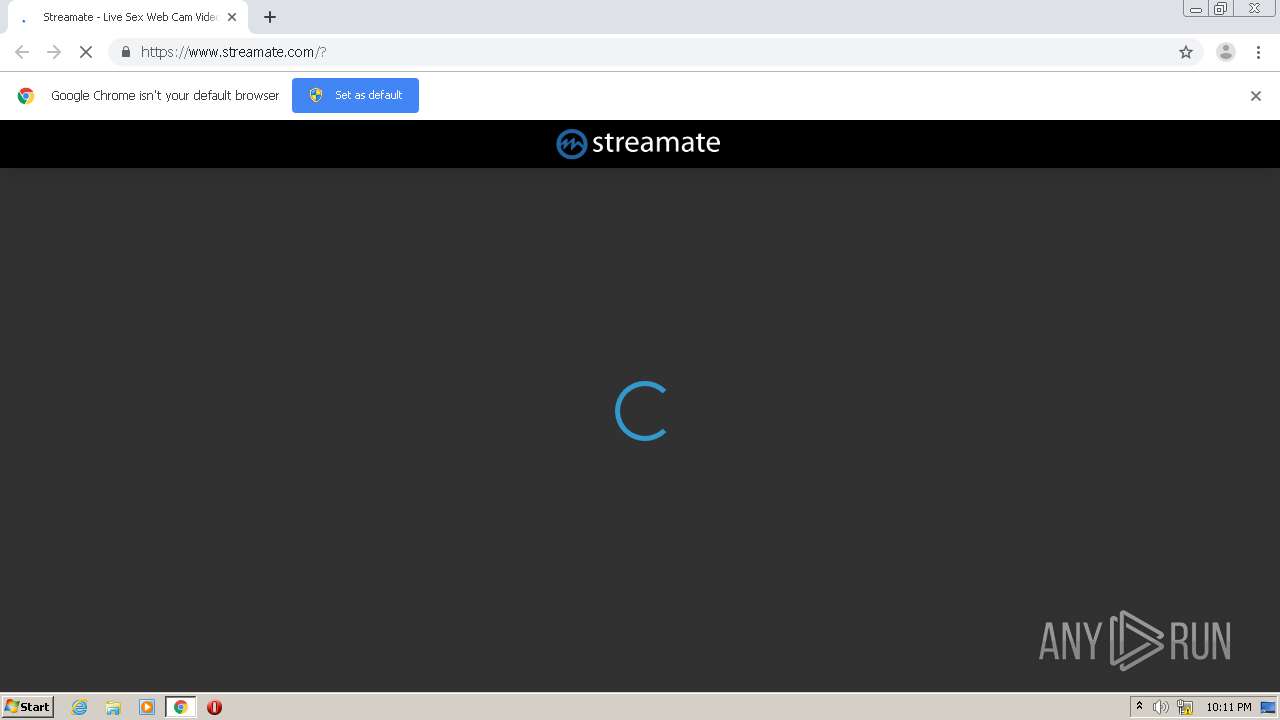Minimize the Chrome window
1280x720 pixels.
1196,9
